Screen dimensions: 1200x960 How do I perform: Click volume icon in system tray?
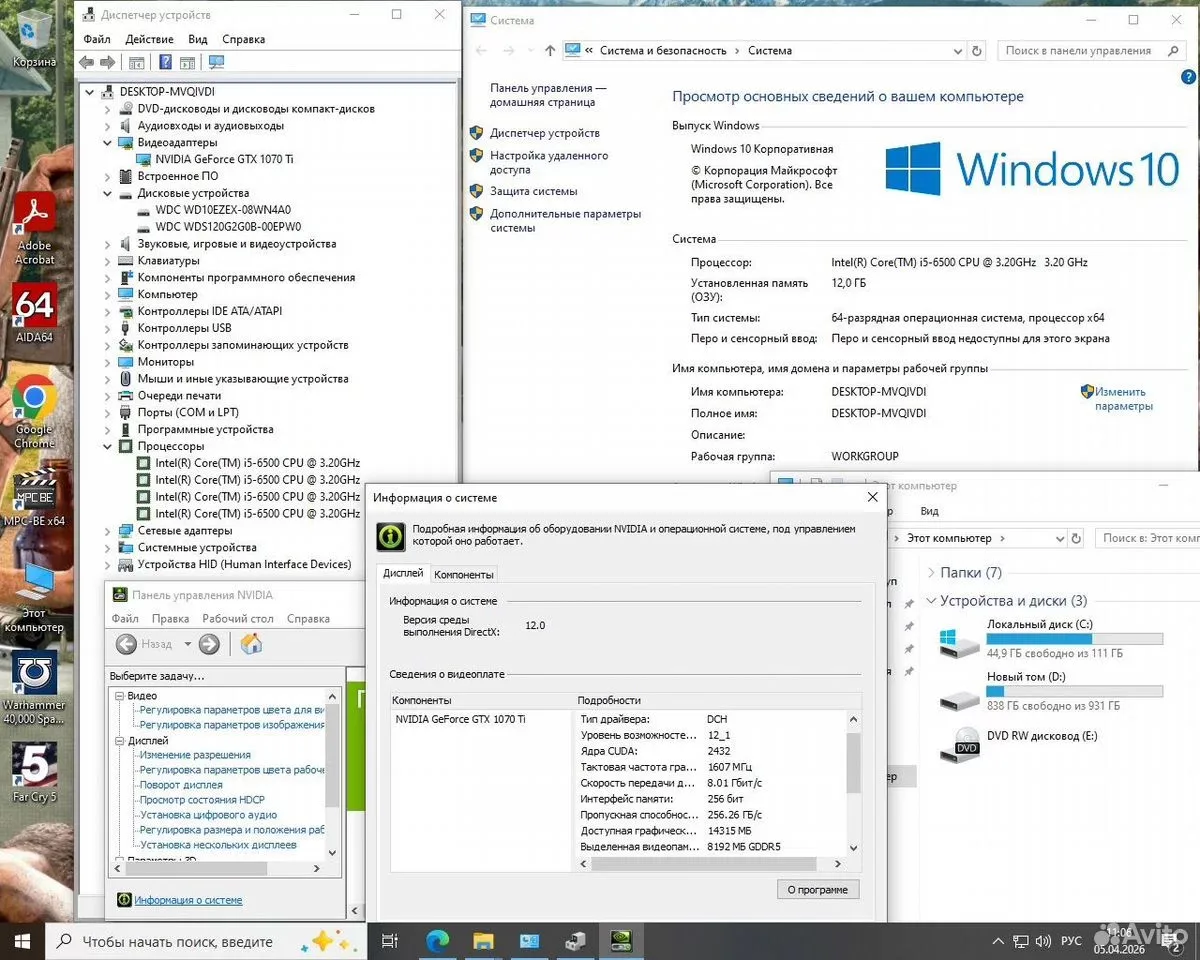click(1043, 941)
